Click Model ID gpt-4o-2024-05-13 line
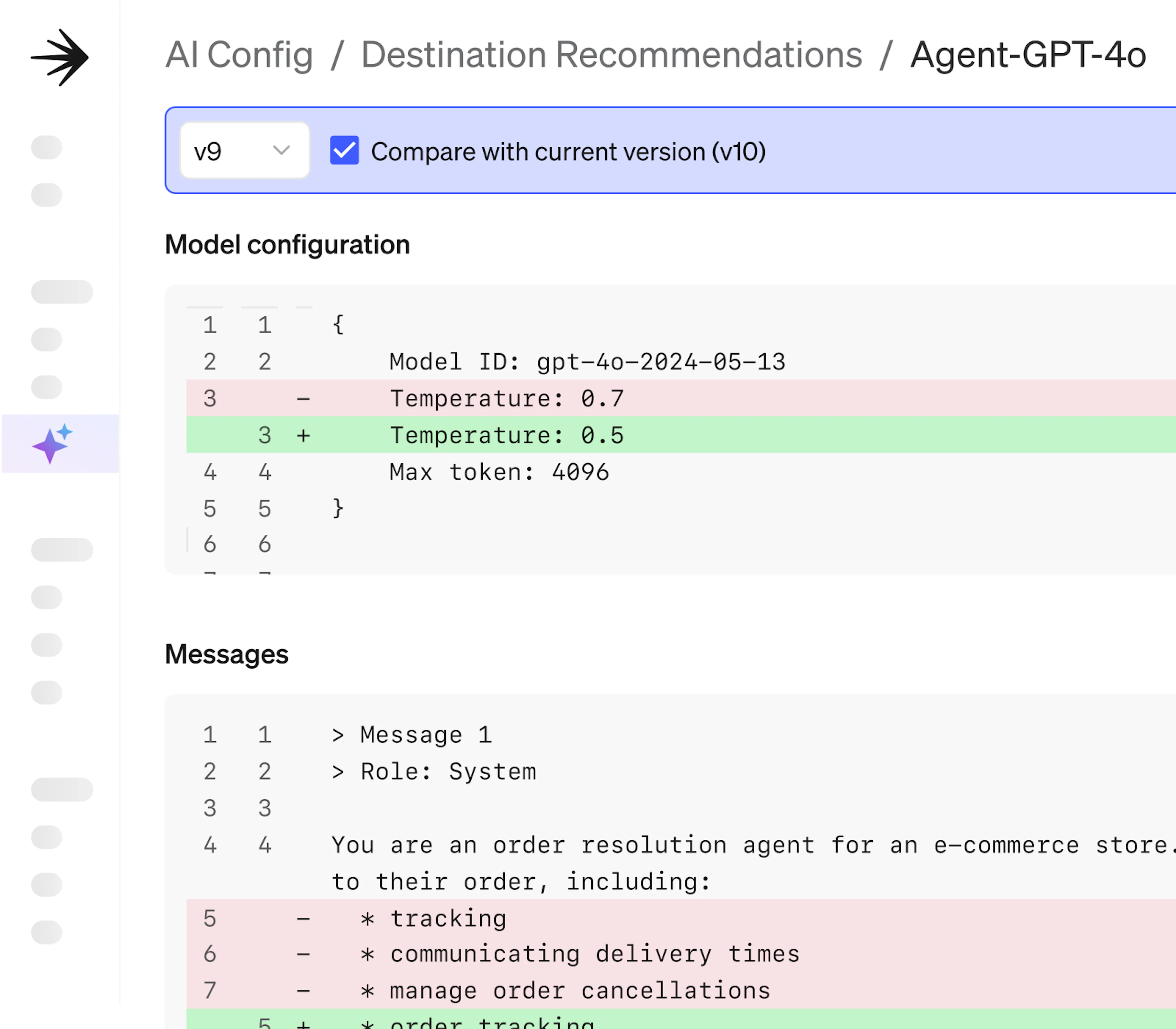 tap(587, 362)
